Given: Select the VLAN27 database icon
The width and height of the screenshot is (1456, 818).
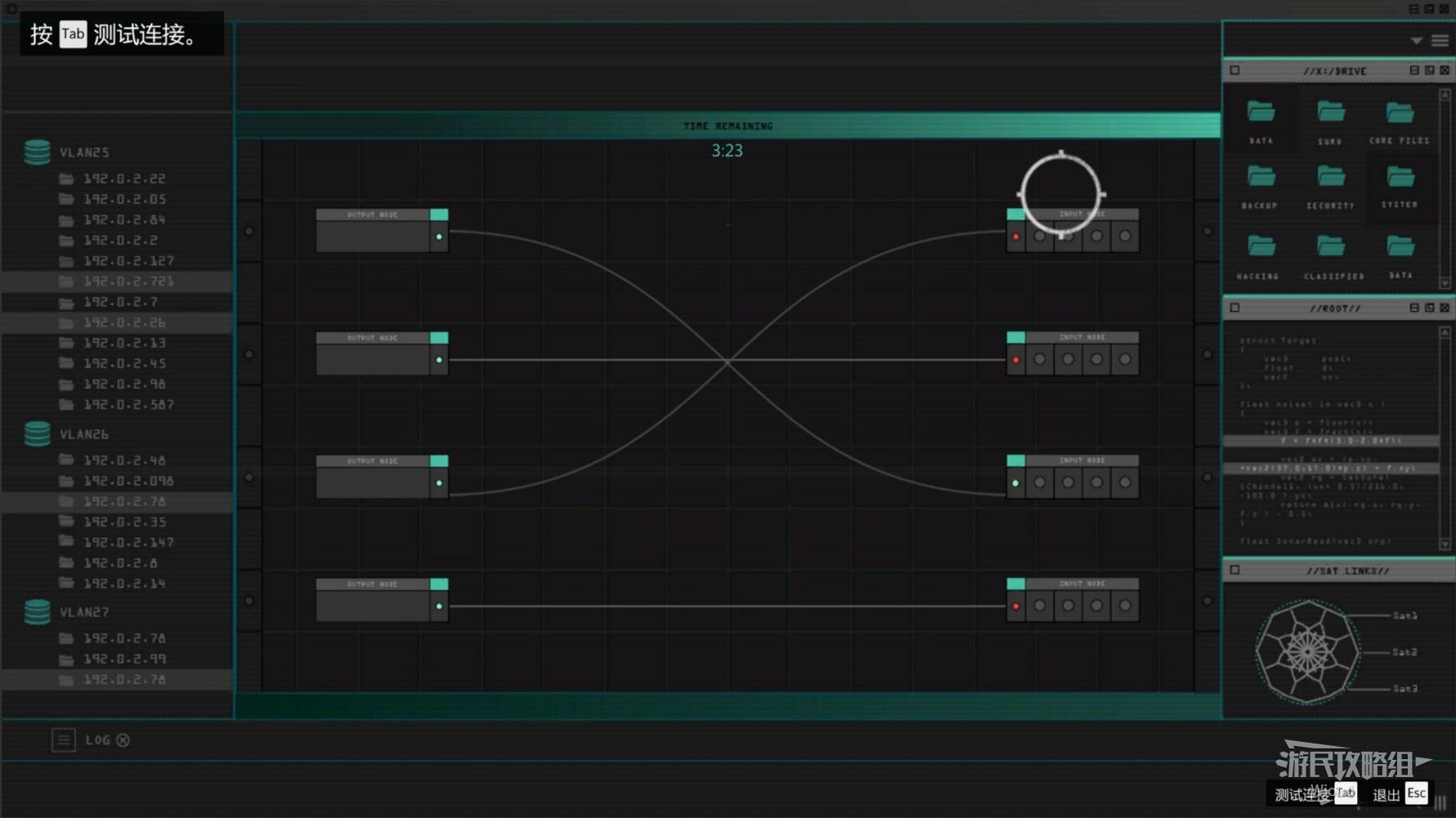Looking at the screenshot, I should (37, 612).
